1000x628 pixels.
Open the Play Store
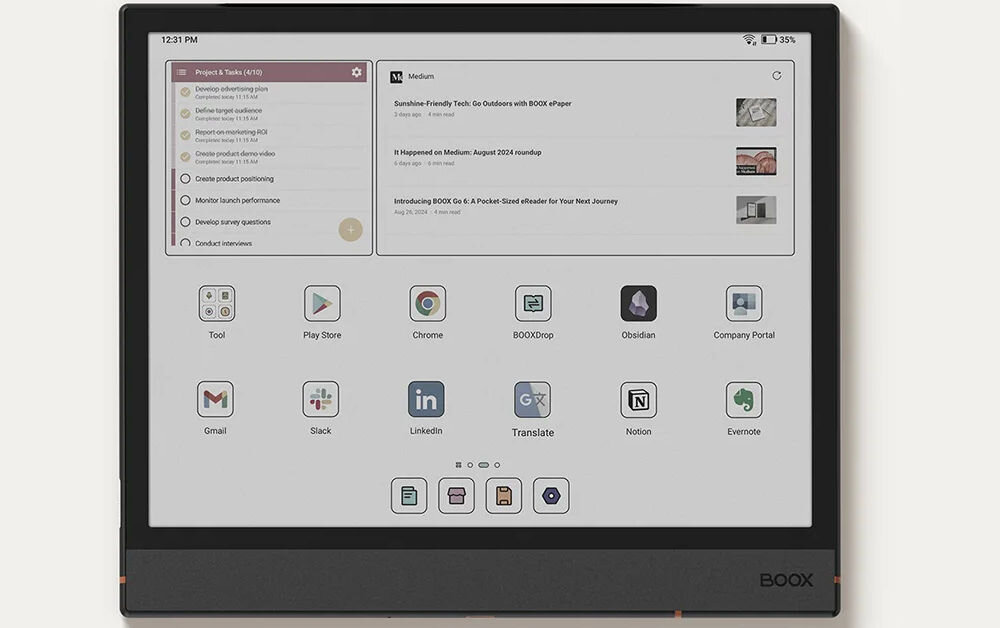tap(321, 306)
